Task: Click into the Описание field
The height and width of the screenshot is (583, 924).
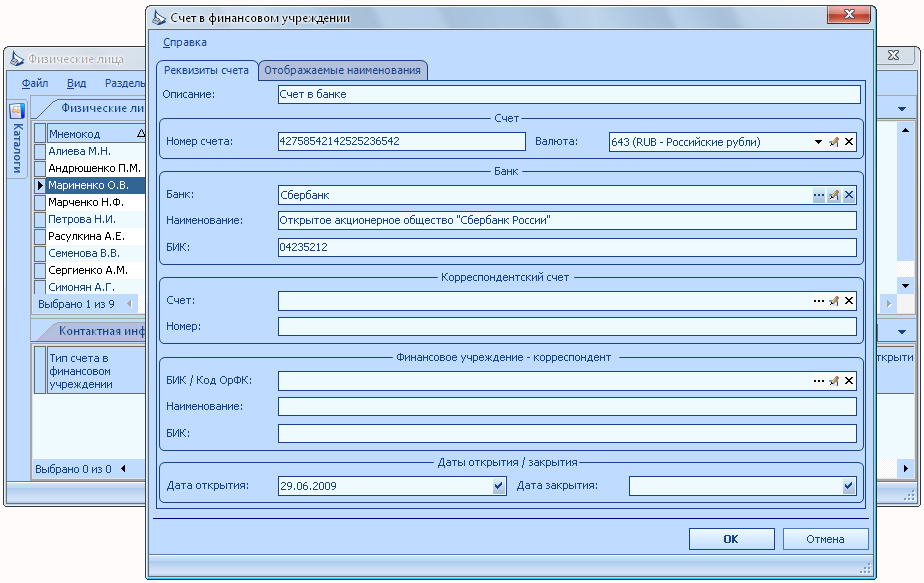Action: [569, 94]
